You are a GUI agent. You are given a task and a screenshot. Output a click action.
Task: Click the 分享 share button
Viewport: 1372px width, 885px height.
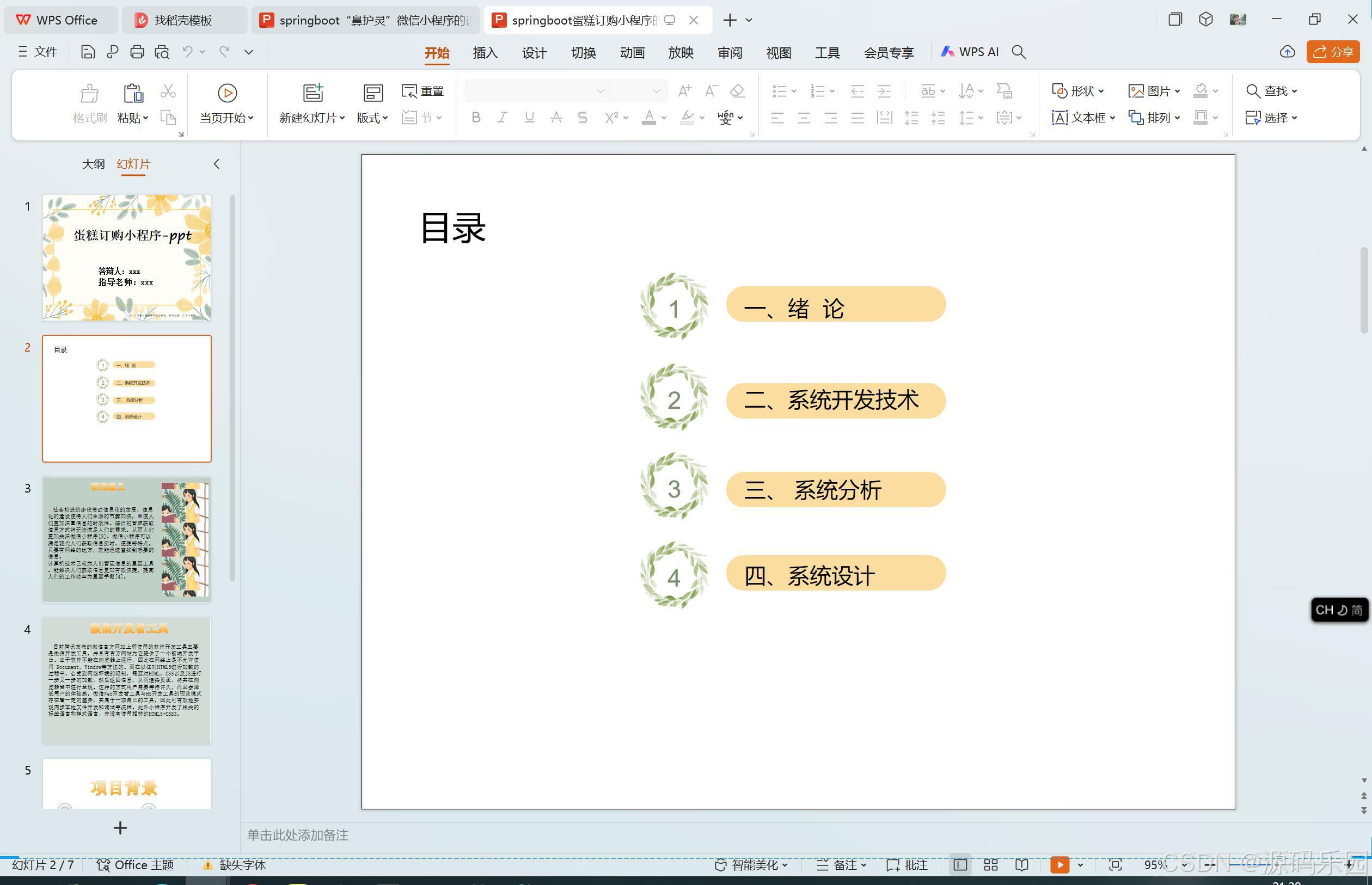pyautogui.click(x=1333, y=52)
